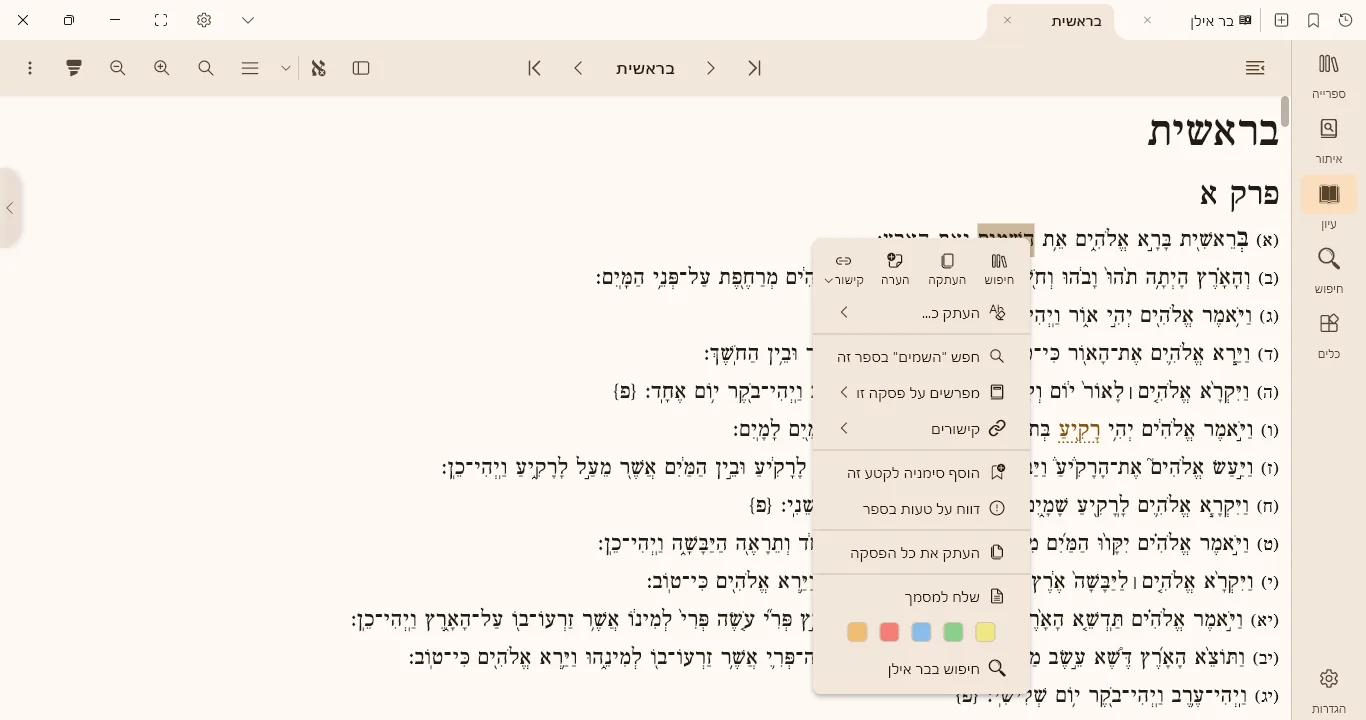Viewport: 1366px width, 720px height.
Task: Select חפש "השמים" בספר זה menu entry
Action: click(x=922, y=356)
